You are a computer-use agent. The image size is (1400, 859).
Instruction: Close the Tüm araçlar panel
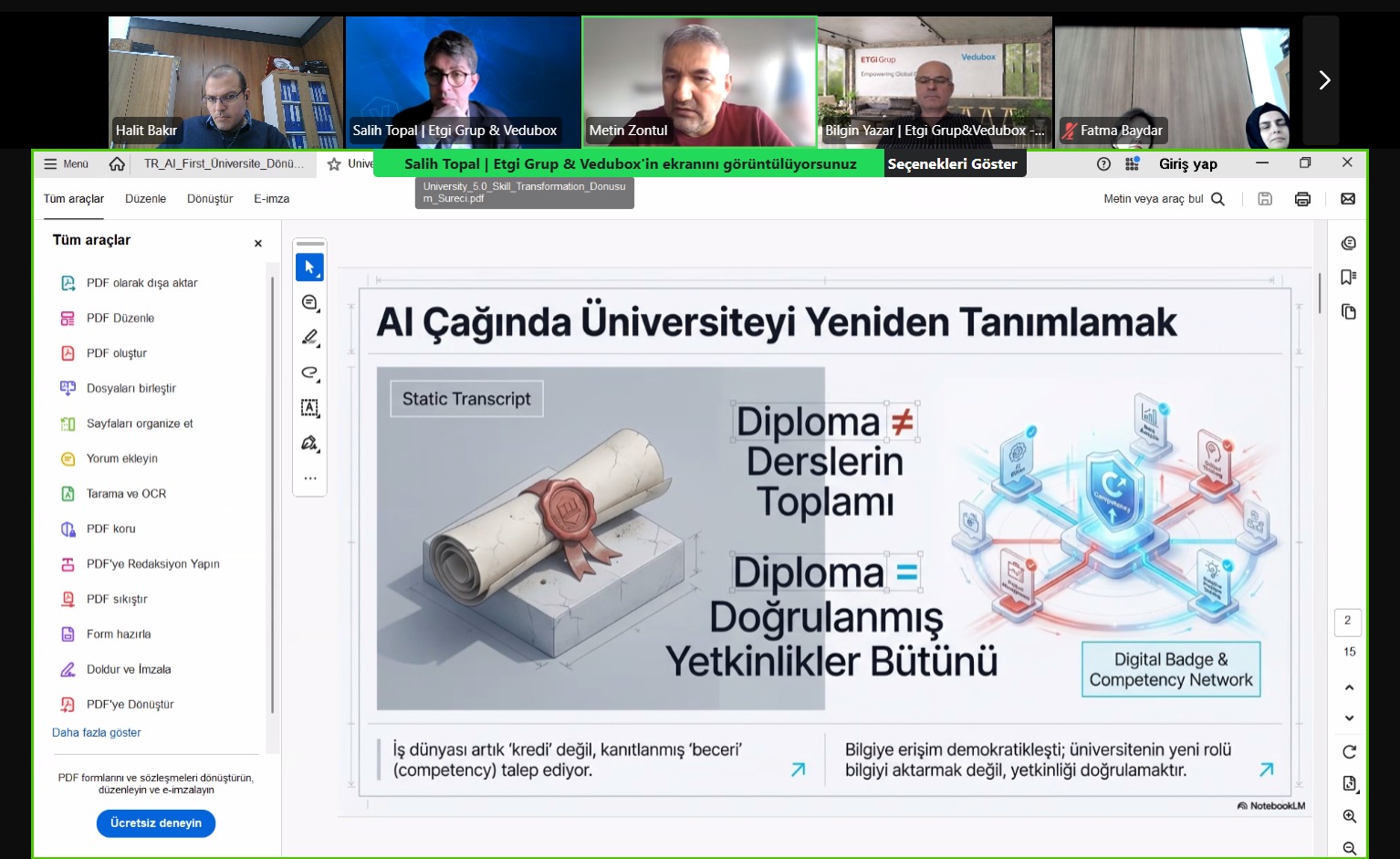point(258,243)
